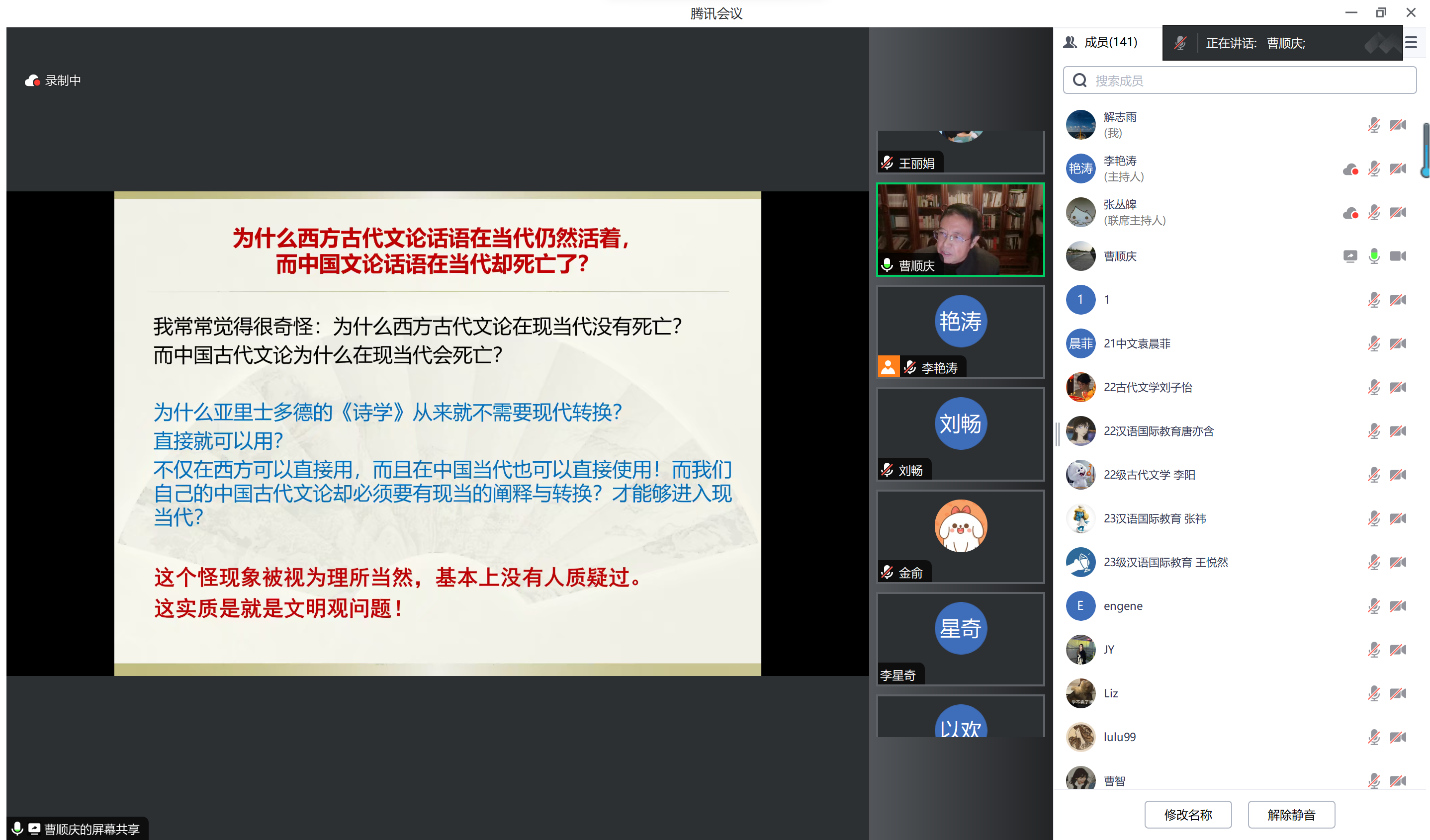Click 李艳涛's cloud recording icon in member list
Screen dimensions: 1430x840
tap(1350, 169)
